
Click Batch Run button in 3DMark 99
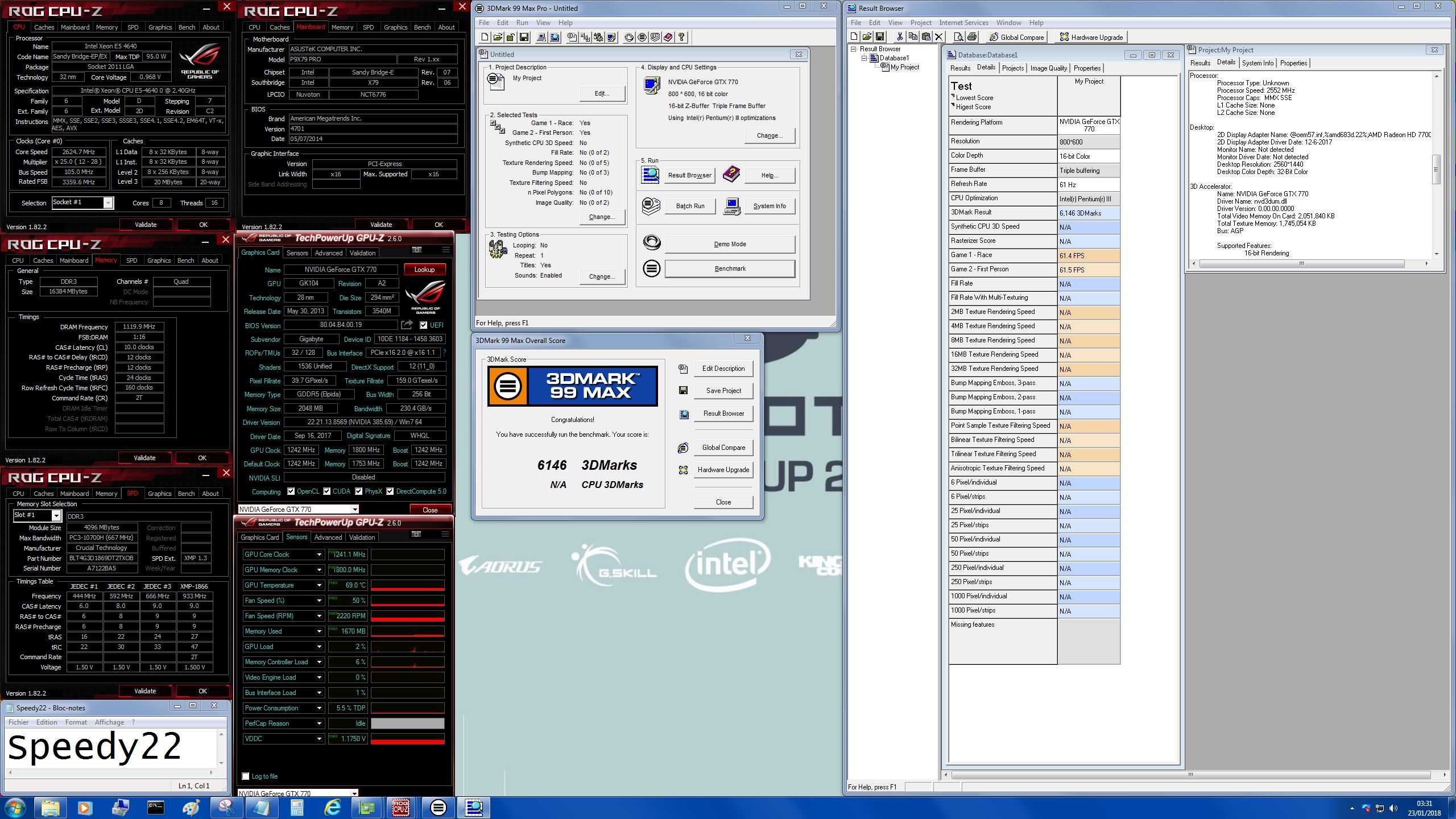(x=690, y=206)
